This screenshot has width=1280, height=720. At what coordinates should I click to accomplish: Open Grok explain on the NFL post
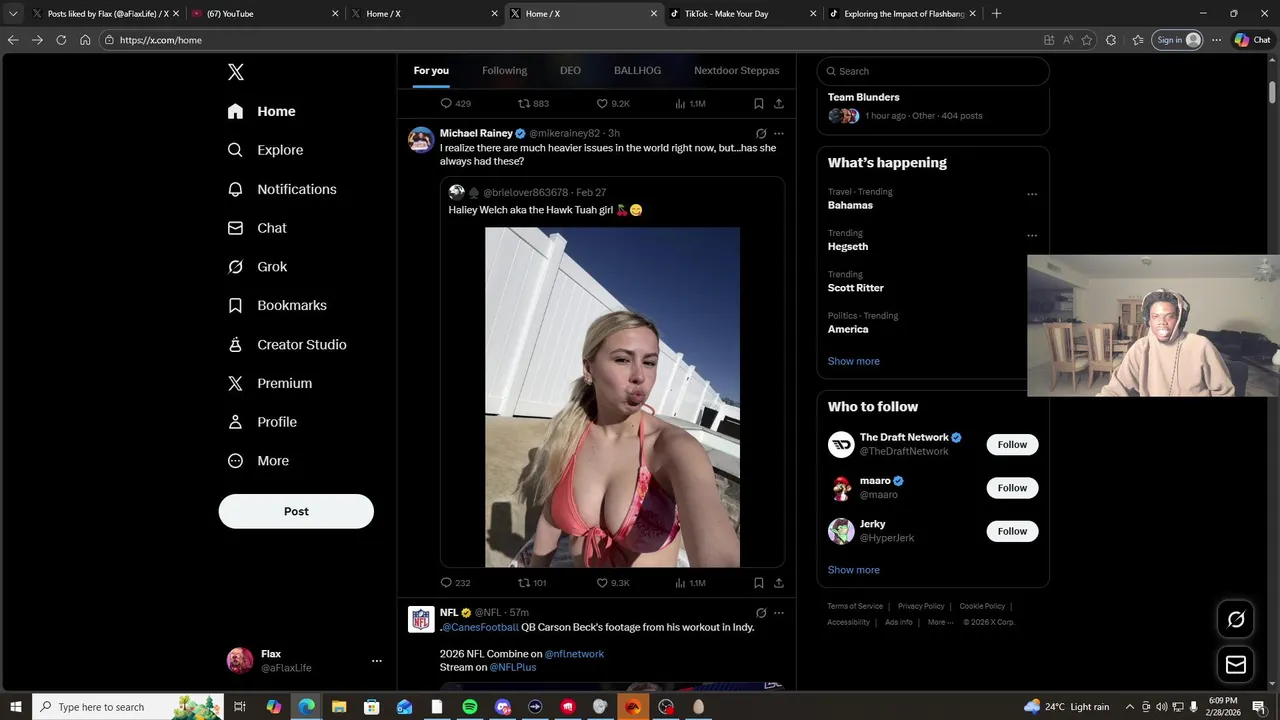pos(761,613)
